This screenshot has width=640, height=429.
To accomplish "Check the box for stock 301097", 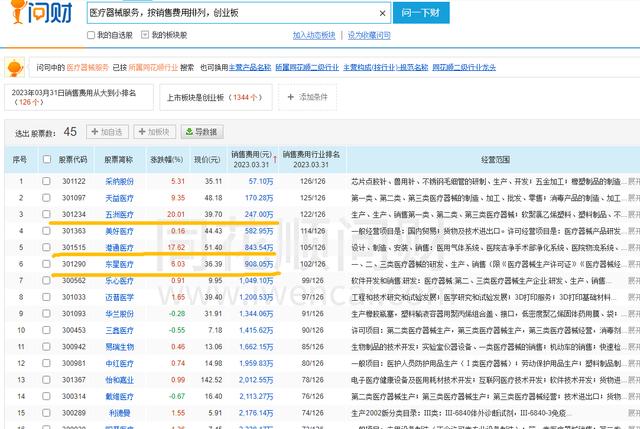I will pos(46,198).
